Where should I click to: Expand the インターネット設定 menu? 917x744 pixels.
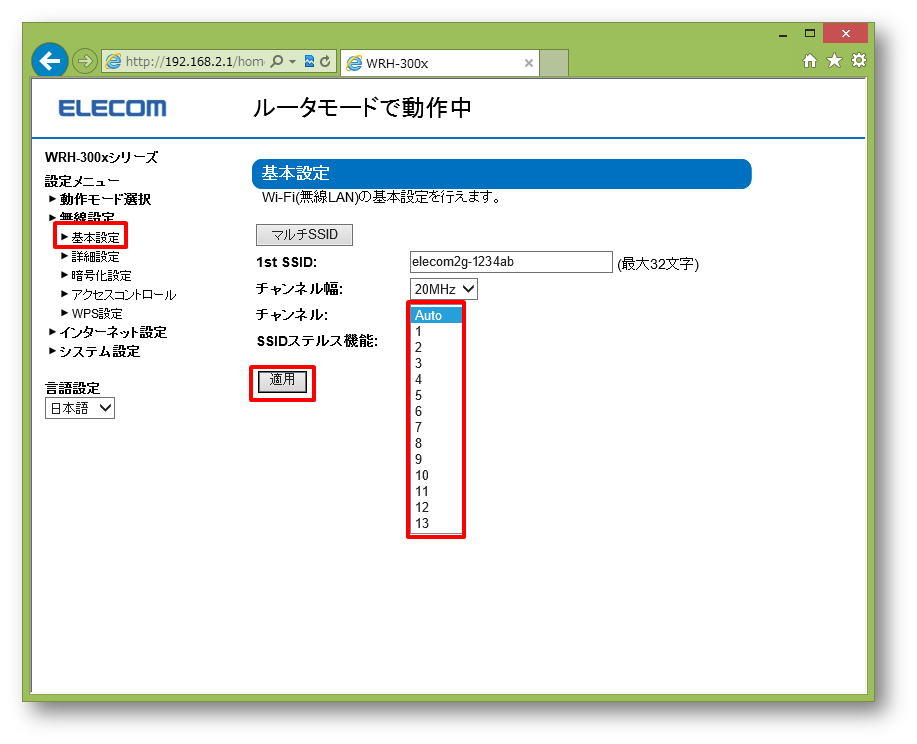coord(113,333)
